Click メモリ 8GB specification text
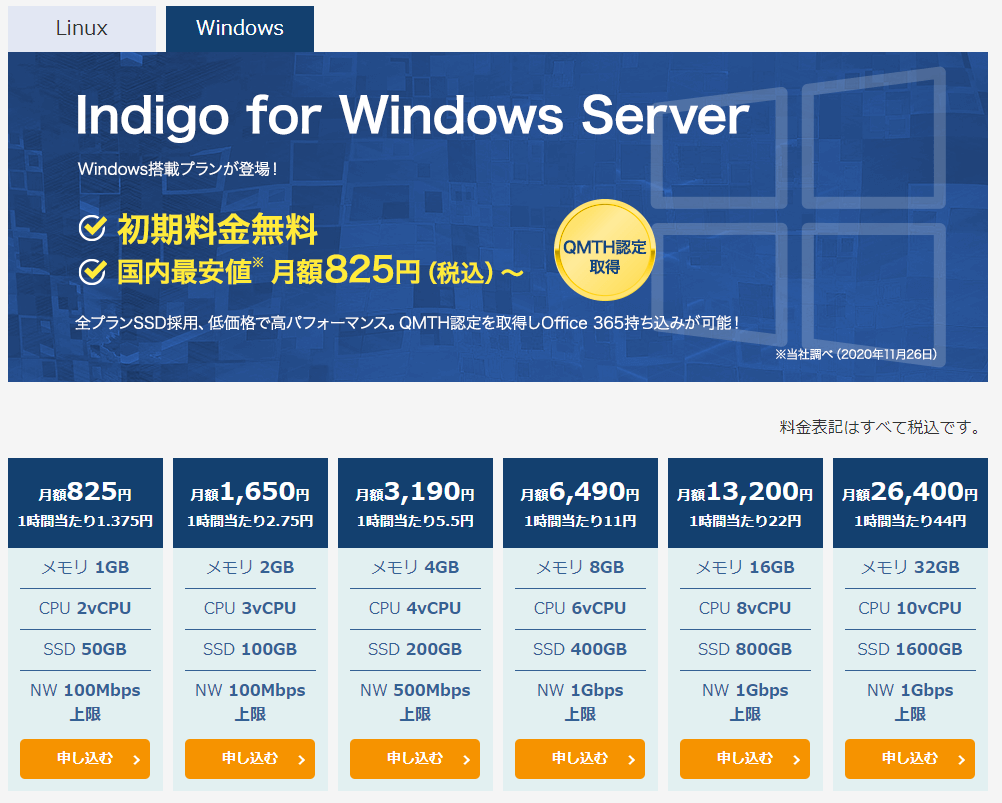 [x=580, y=567]
